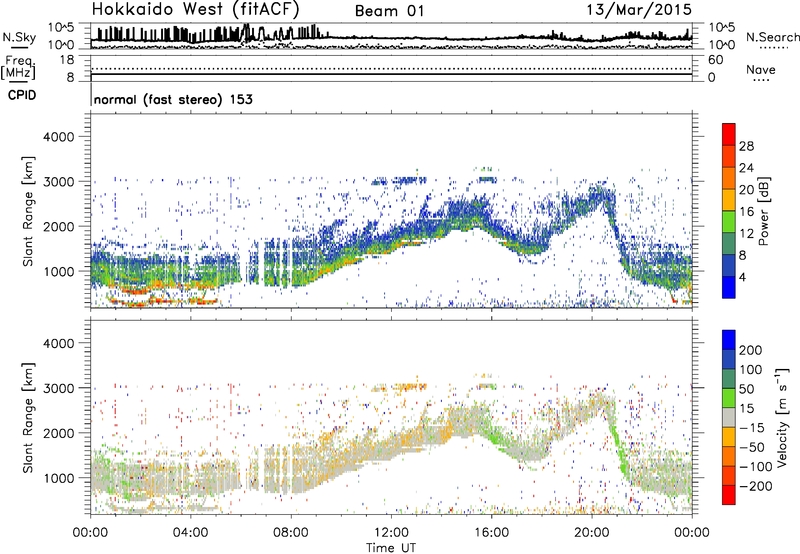
Task: Click the '4000' tick in power panel
Action: pos(59,137)
